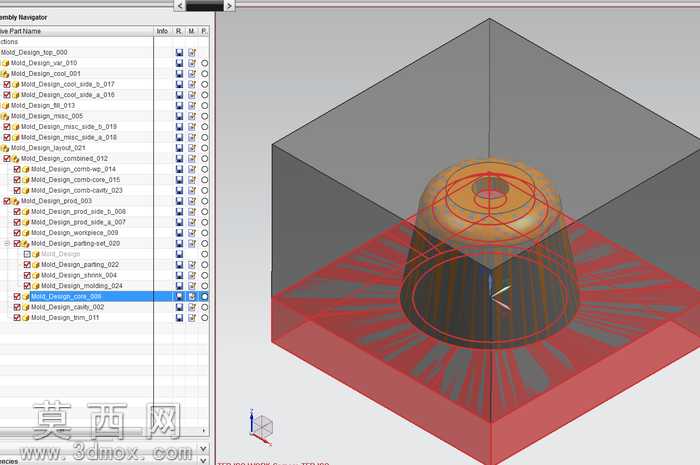The width and height of the screenshot is (700, 465).
Task: Click the save-disk icon for Mold_Design_top_000
Action: coord(179,52)
